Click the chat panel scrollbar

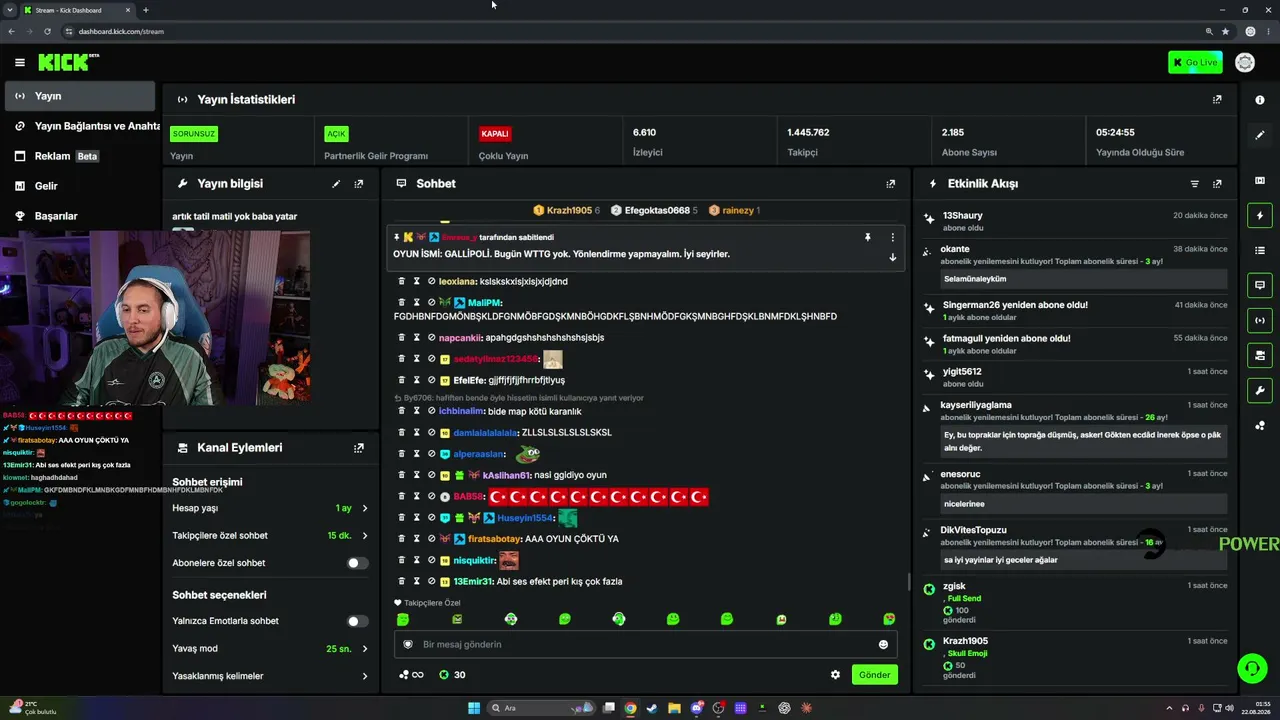point(908,581)
